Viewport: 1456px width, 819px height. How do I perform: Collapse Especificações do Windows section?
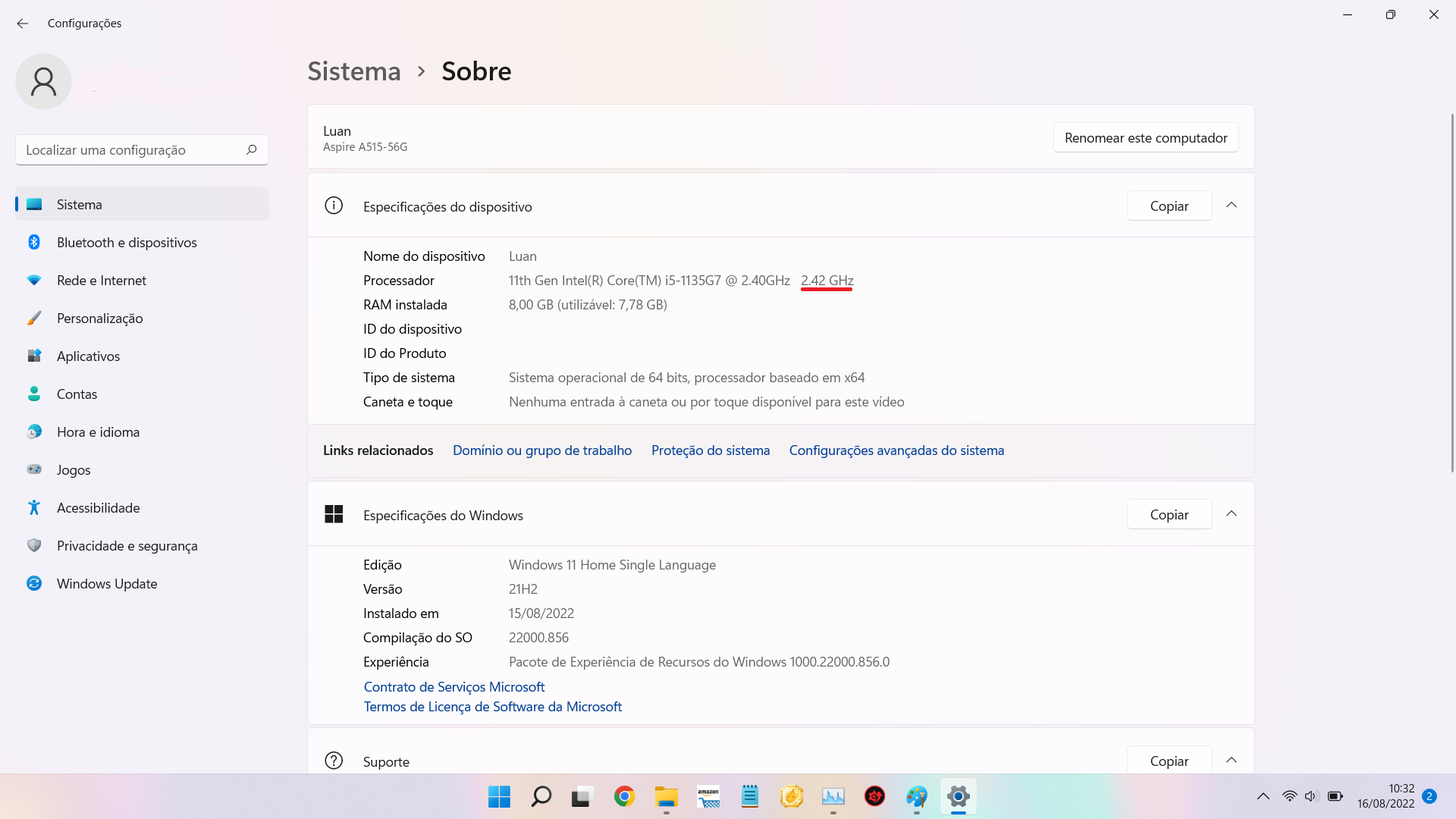pos(1232,514)
